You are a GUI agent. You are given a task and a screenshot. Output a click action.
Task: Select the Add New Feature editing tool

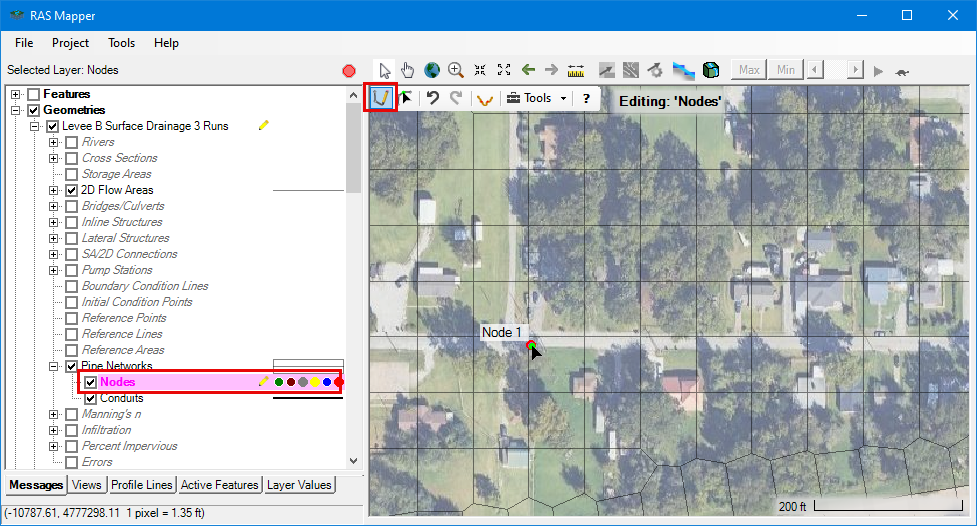click(x=381, y=97)
